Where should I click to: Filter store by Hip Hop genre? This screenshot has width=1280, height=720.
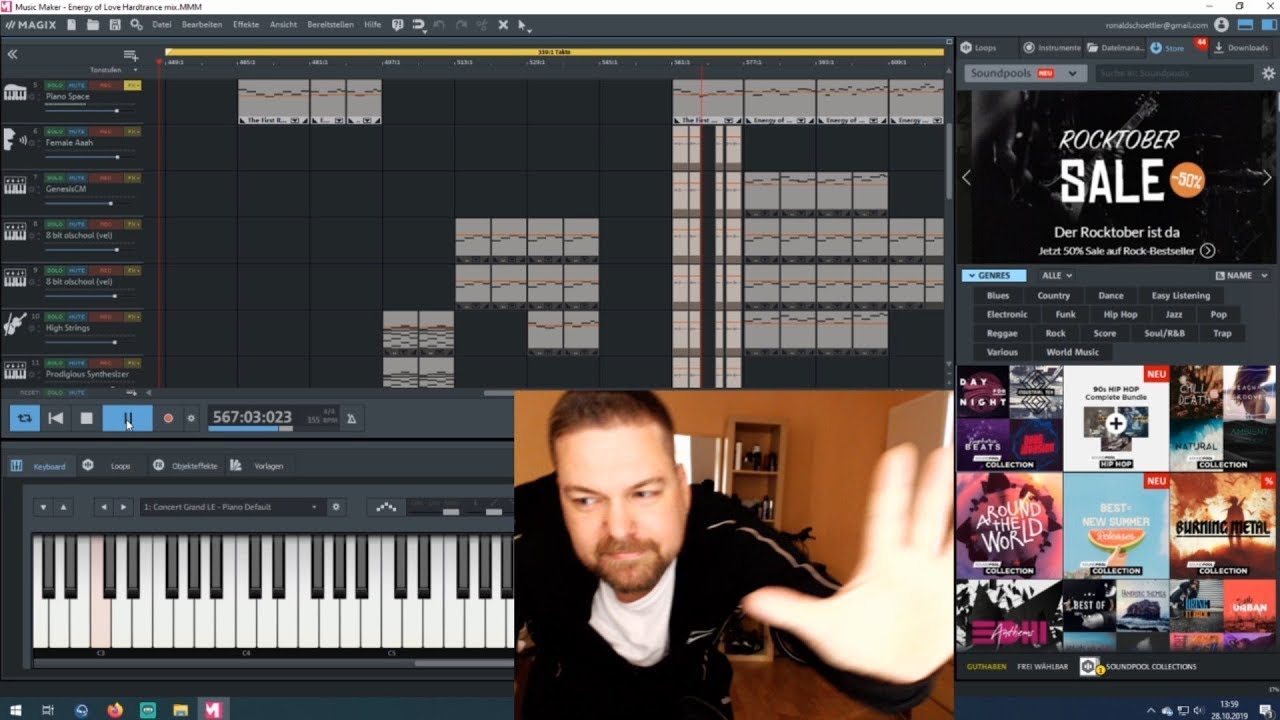point(1120,314)
